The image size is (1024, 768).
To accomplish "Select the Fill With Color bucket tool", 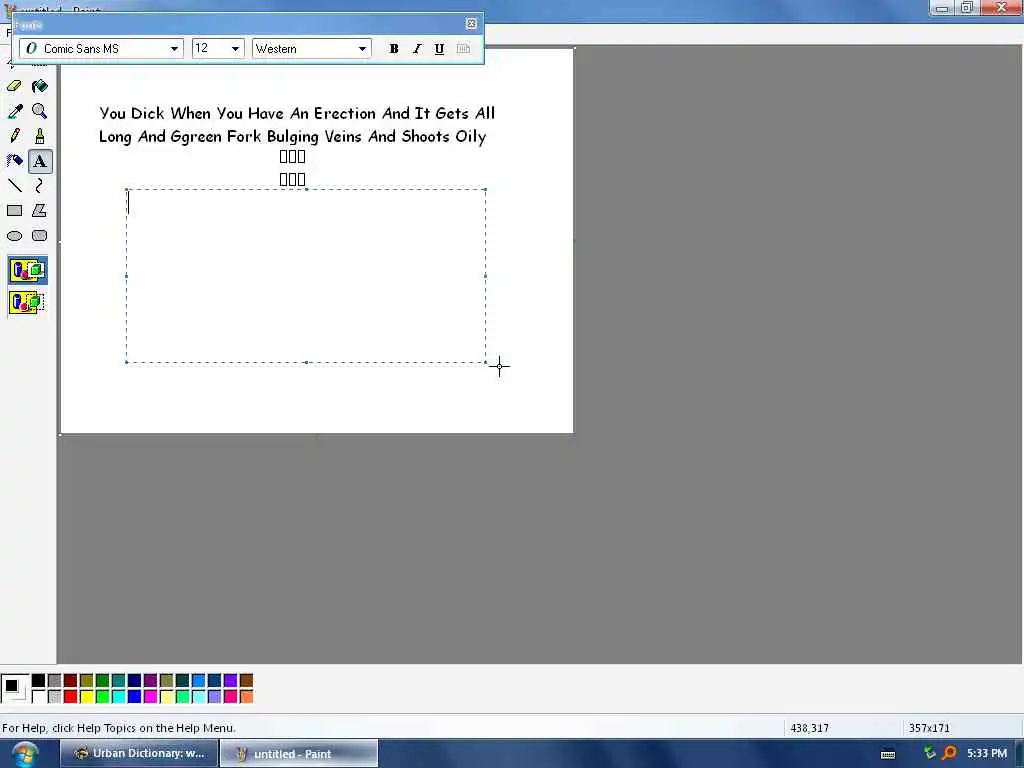I will point(40,86).
